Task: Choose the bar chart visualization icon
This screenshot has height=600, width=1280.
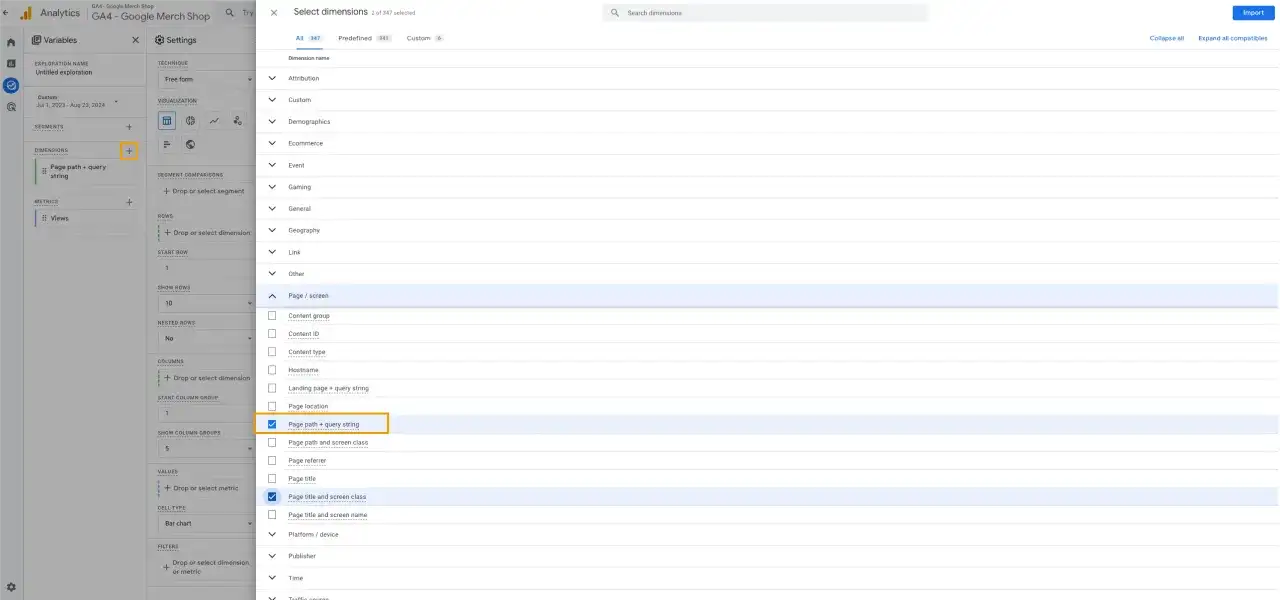Action: (x=166, y=144)
